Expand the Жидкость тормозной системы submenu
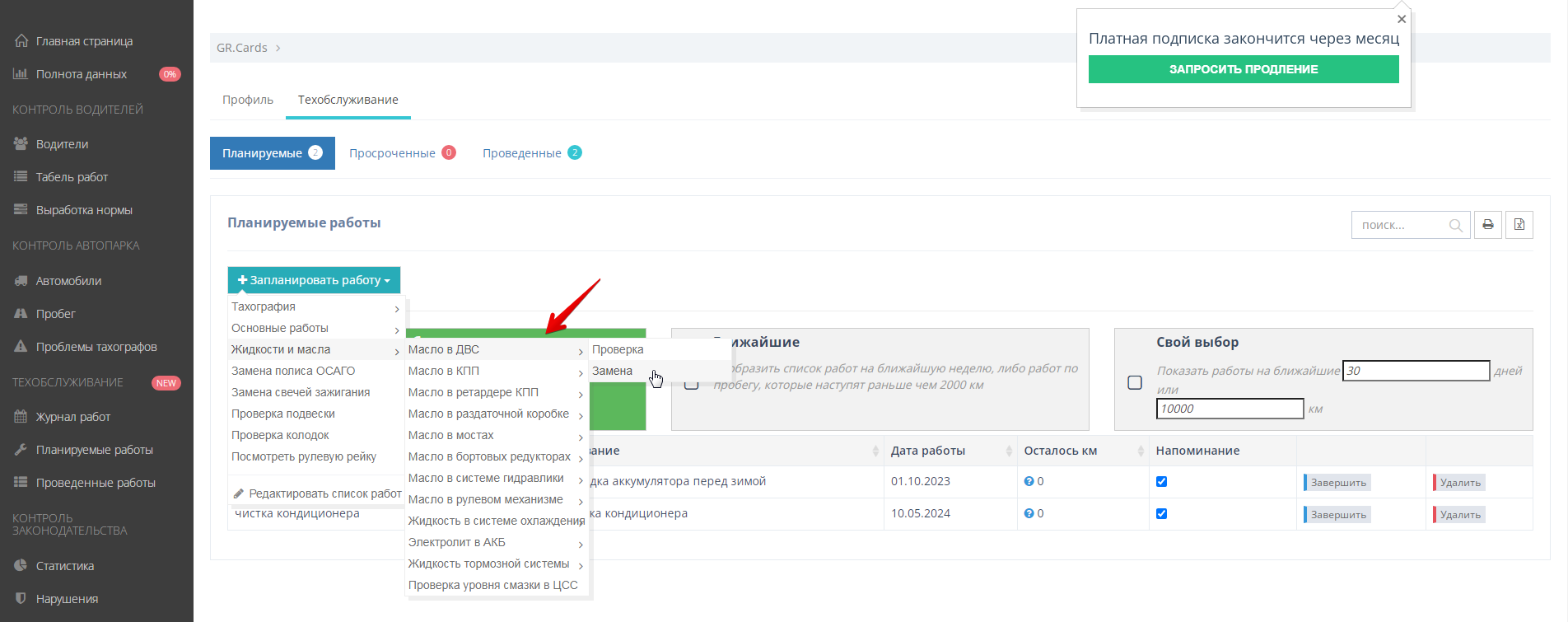 coord(497,564)
